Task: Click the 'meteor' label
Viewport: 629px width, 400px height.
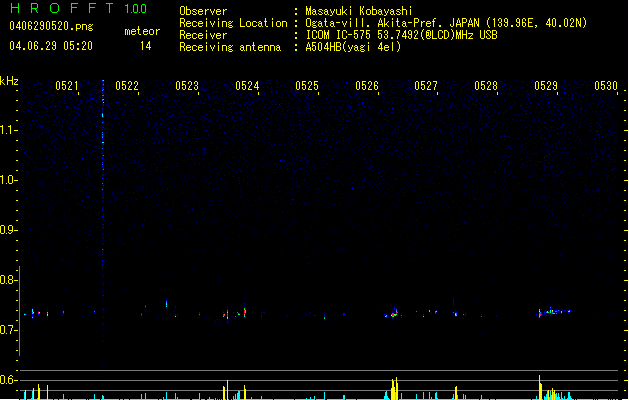Action: [142, 31]
